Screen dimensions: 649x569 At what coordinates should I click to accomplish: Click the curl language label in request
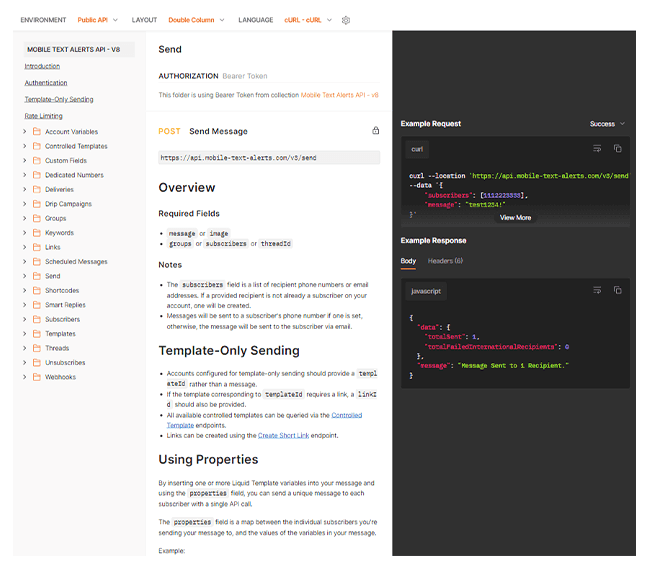click(417, 149)
